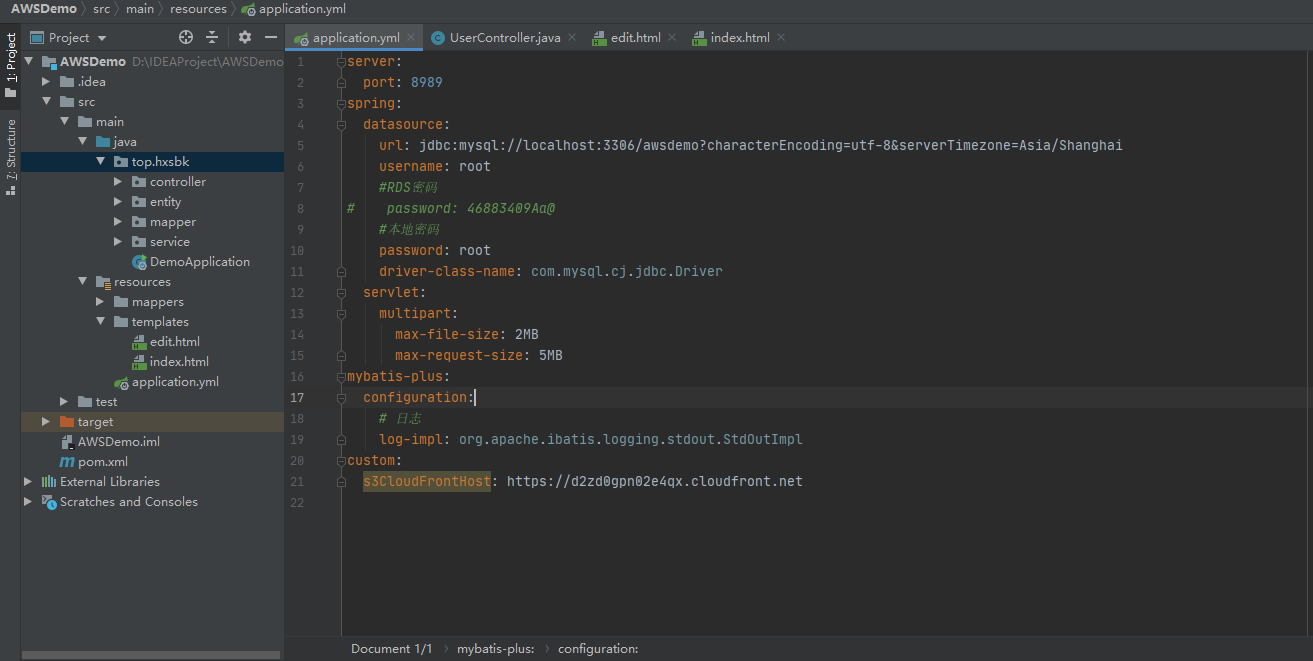
Task: Click Document 1/1 in the bottom breadcrumb
Action: pyautogui.click(x=392, y=649)
